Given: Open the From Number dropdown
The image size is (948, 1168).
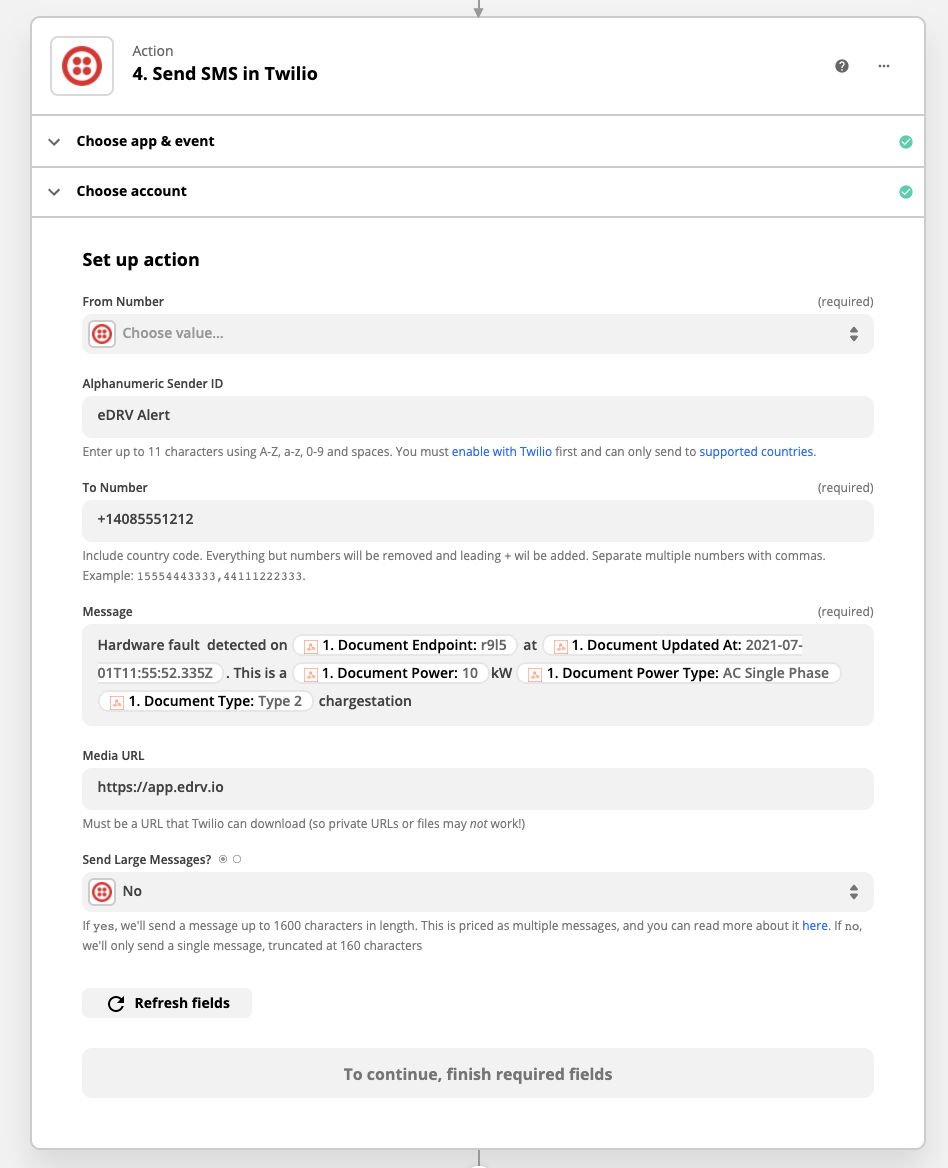Looking at the screenshot, I should 477,334.
